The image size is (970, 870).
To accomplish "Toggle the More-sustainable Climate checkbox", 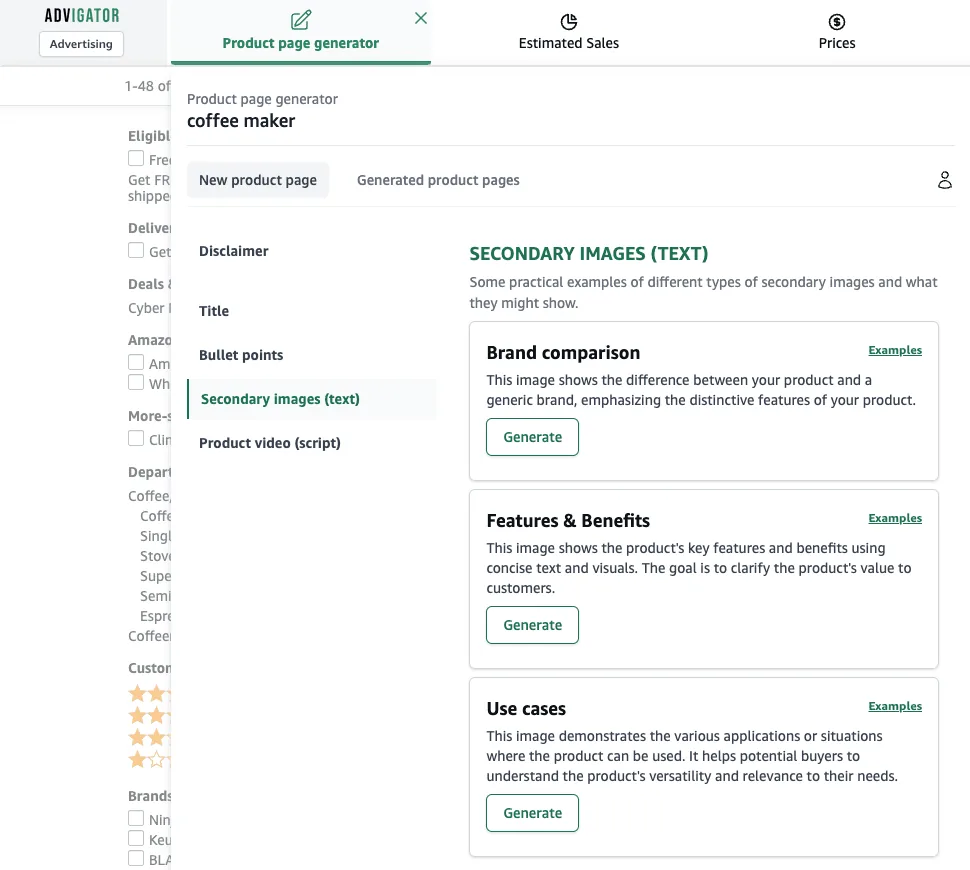I will pyautogui.click(x=136, y=438).
